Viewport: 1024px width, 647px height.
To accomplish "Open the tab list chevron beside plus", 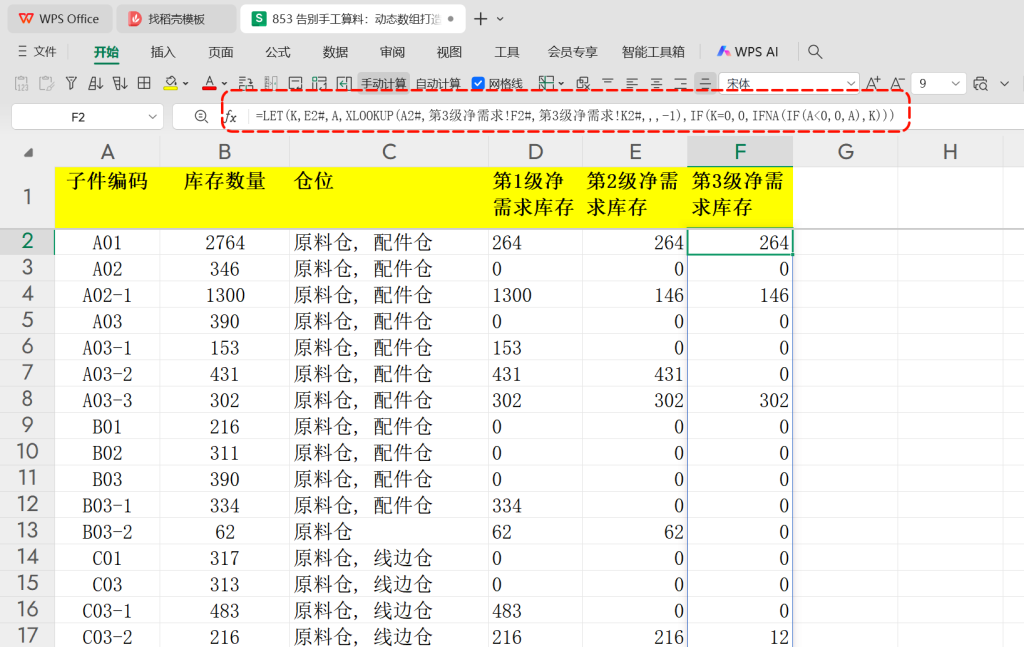I will pos(500,19).
